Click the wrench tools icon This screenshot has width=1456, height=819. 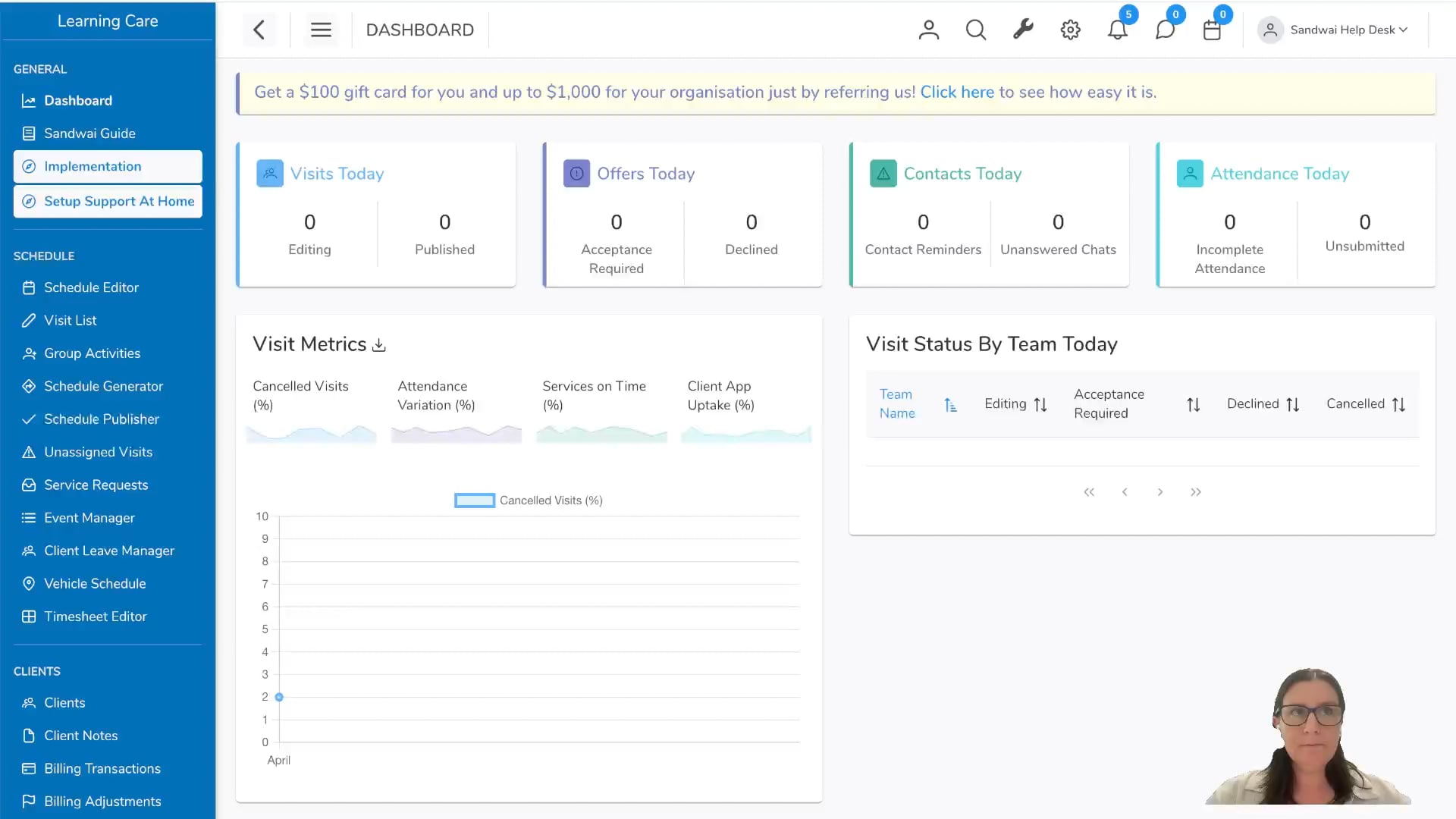coord(1023,30)
